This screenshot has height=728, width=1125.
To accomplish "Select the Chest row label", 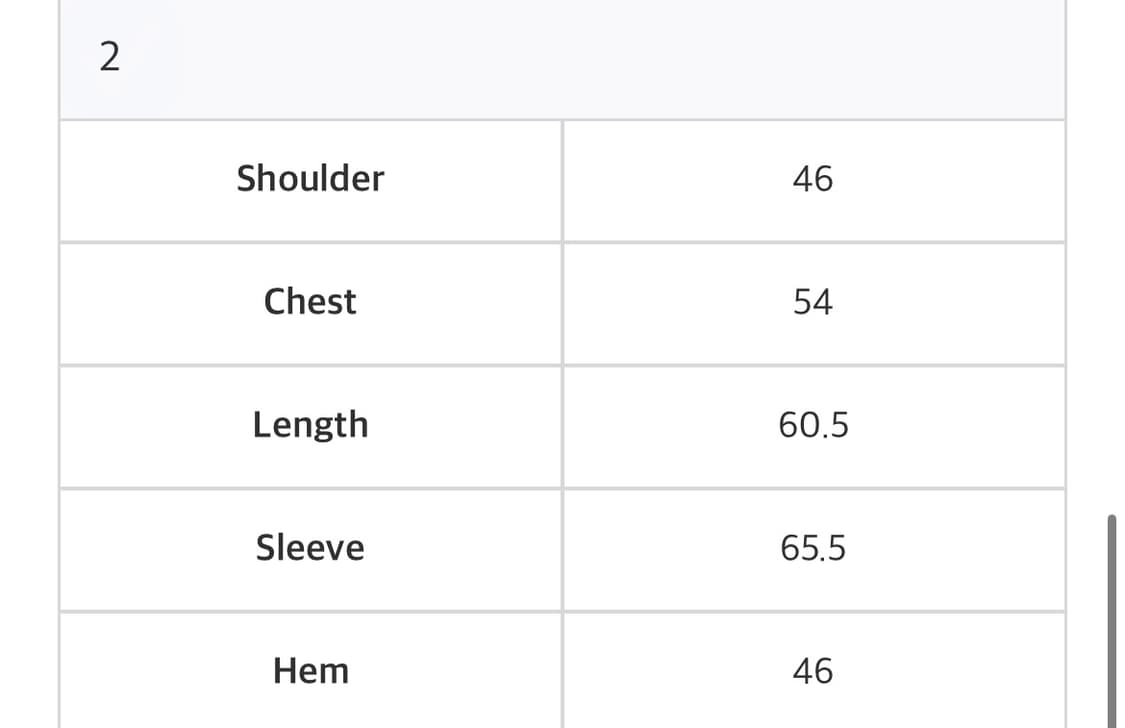I will click(310, 302).
